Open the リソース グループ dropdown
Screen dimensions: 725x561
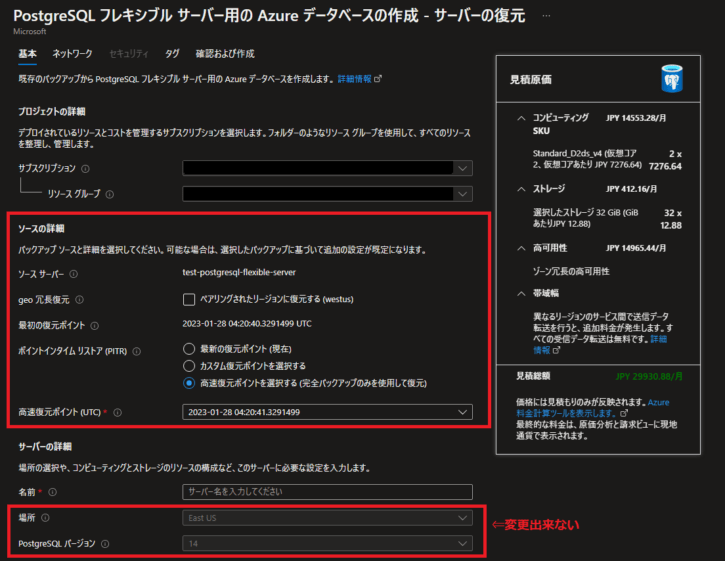327,194
